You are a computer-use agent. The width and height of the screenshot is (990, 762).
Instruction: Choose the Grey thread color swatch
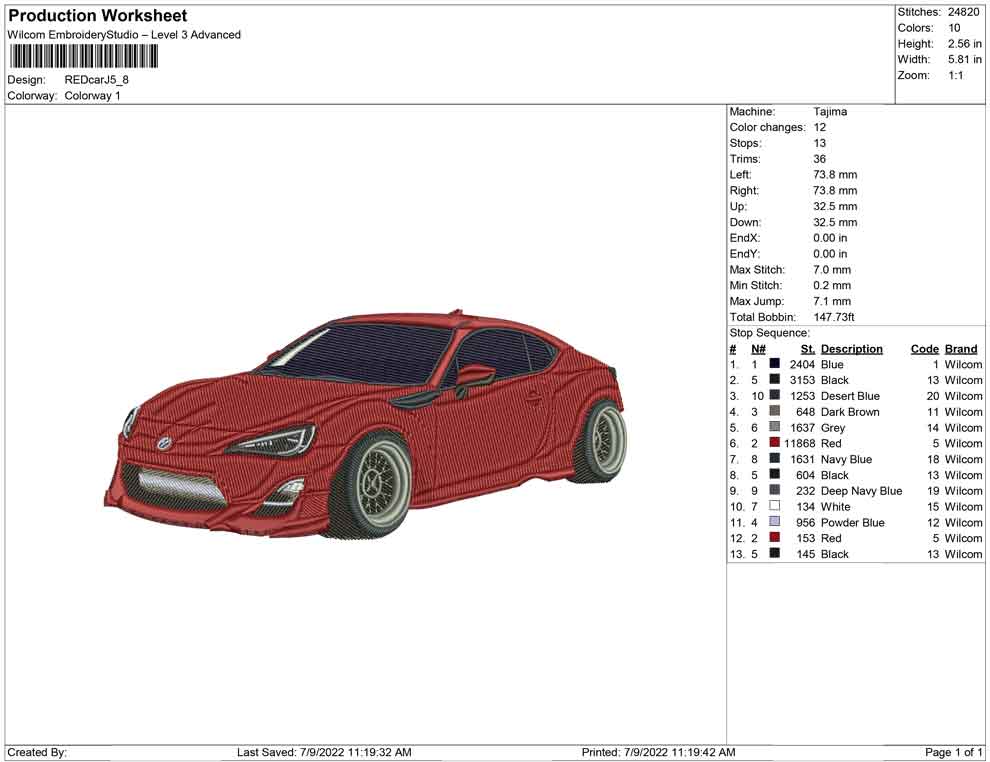pos(775,428)
